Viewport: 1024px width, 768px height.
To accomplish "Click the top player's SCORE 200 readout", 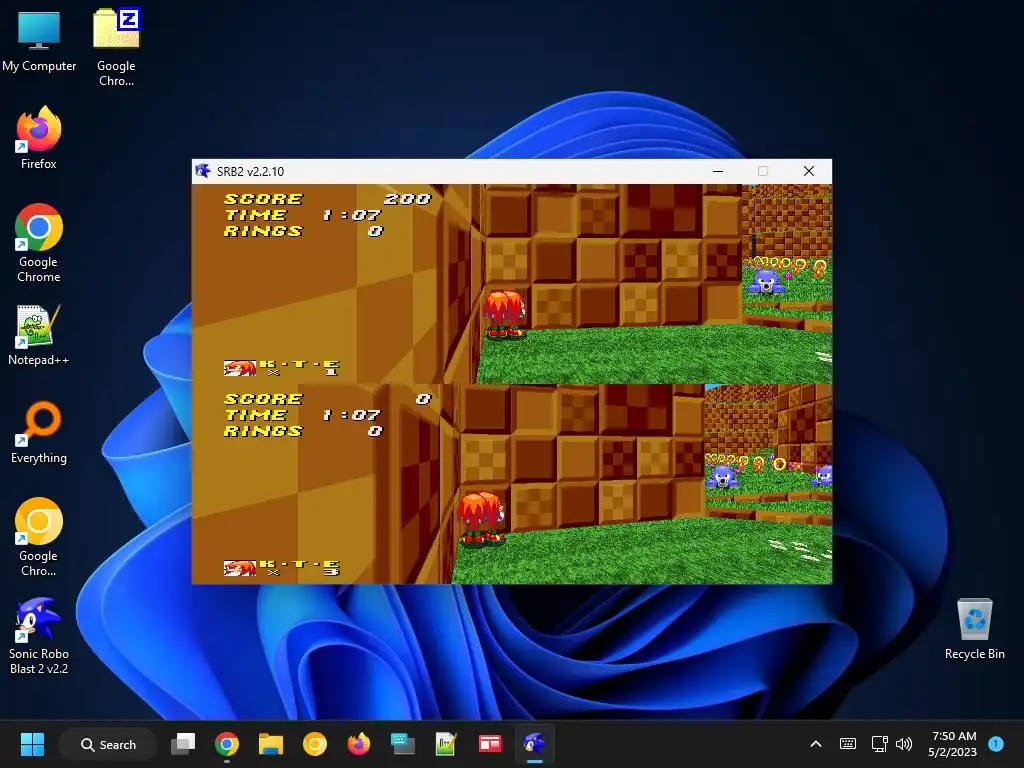I will [327, 199].
